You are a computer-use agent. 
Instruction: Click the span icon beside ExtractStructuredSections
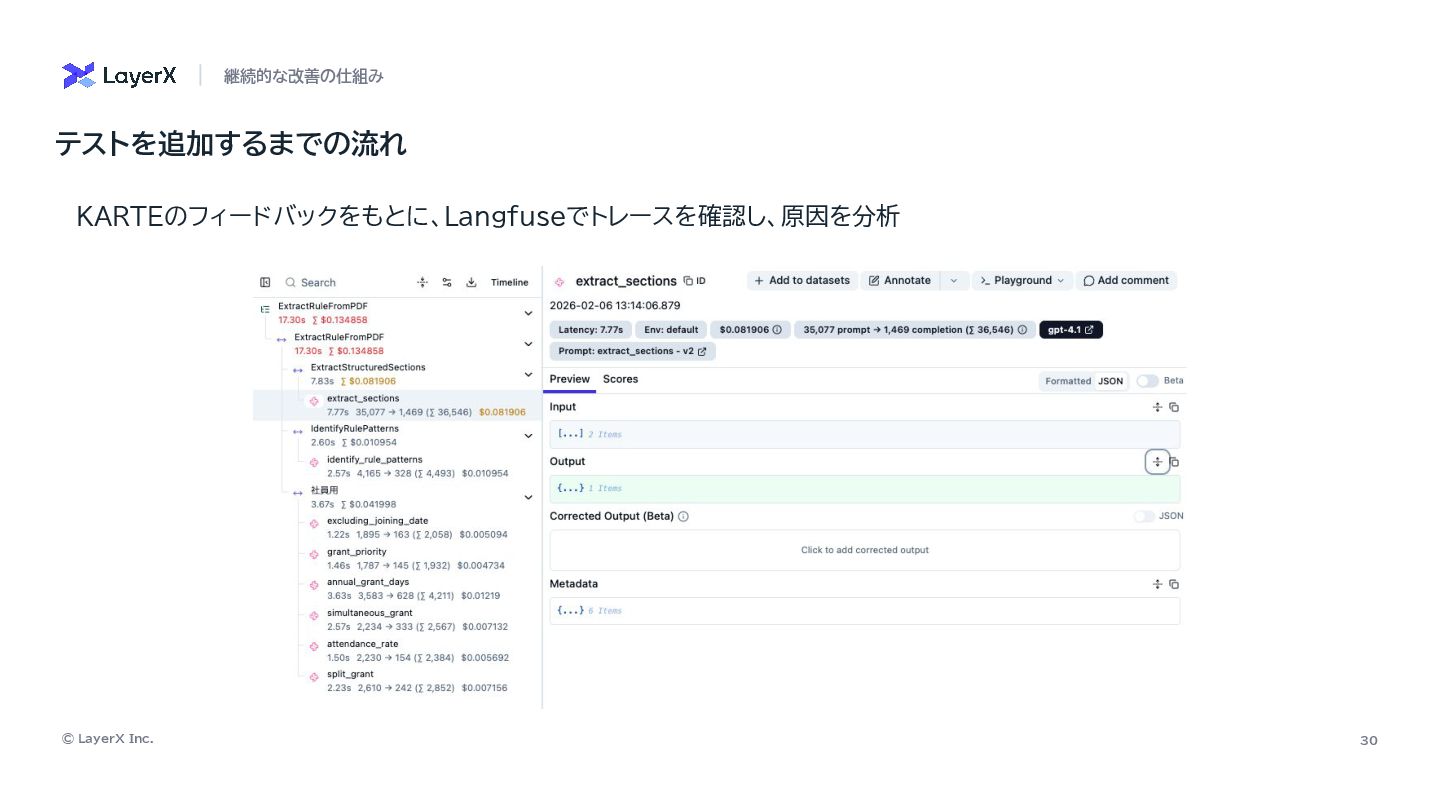tap(298, 370)
